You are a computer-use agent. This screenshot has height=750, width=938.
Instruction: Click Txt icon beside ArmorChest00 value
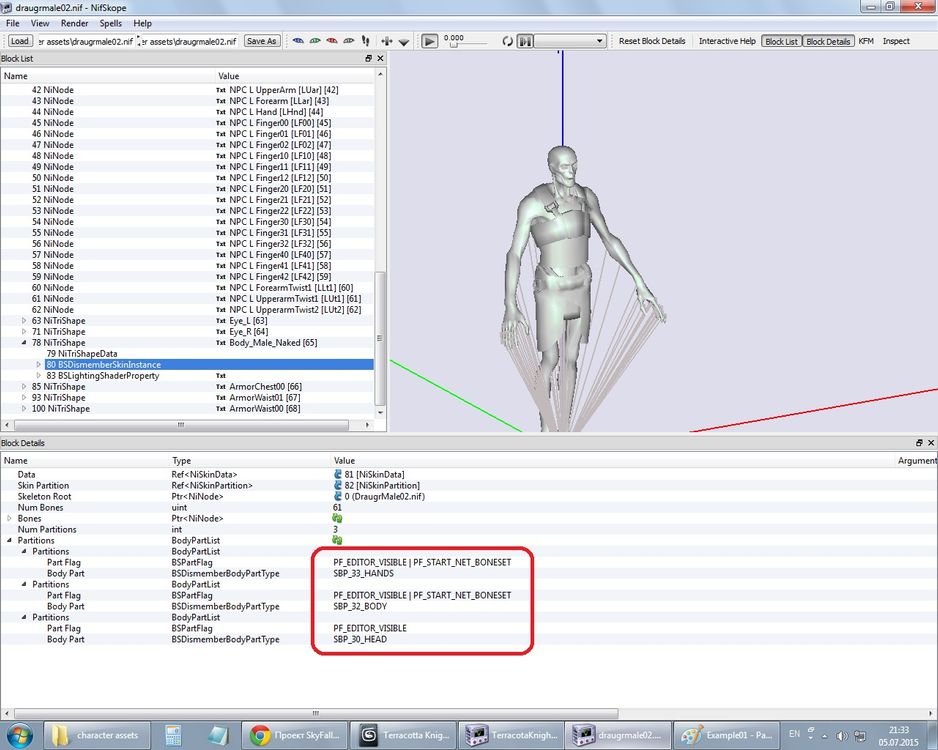pos(221,387)
